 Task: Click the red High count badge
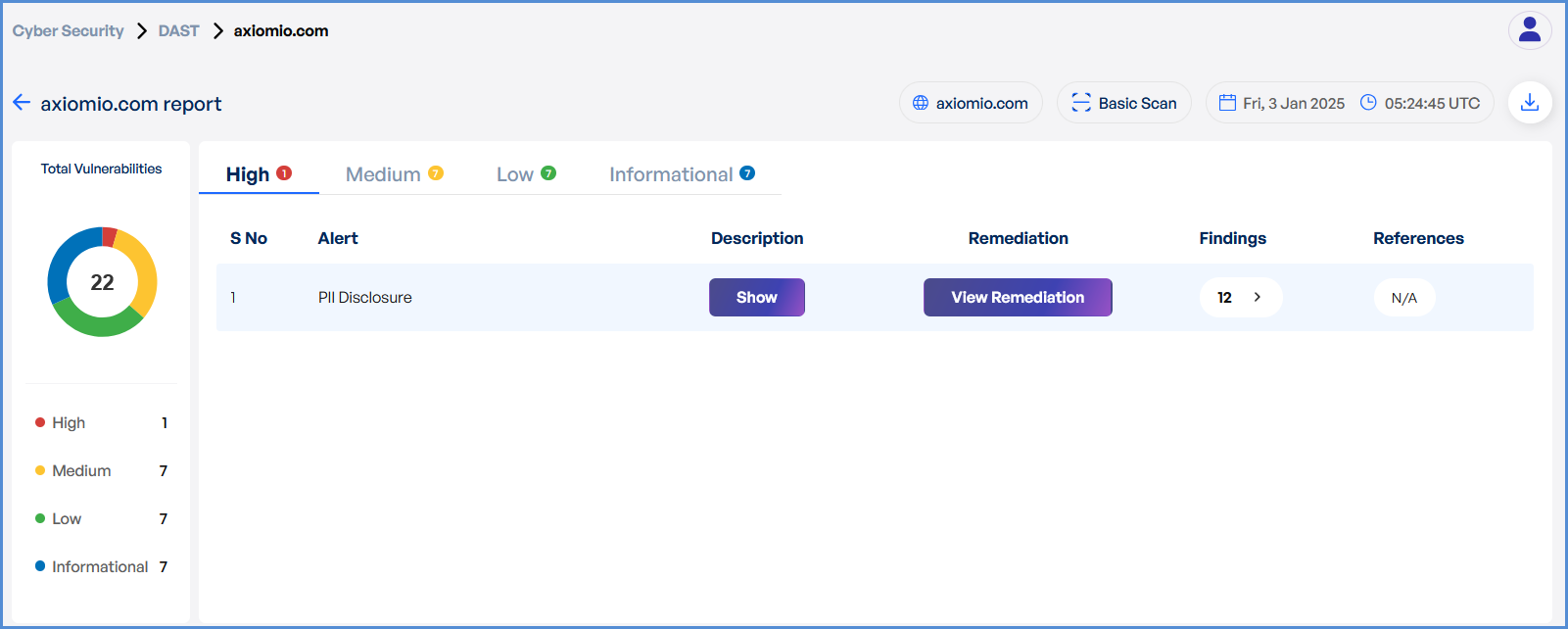284,173
